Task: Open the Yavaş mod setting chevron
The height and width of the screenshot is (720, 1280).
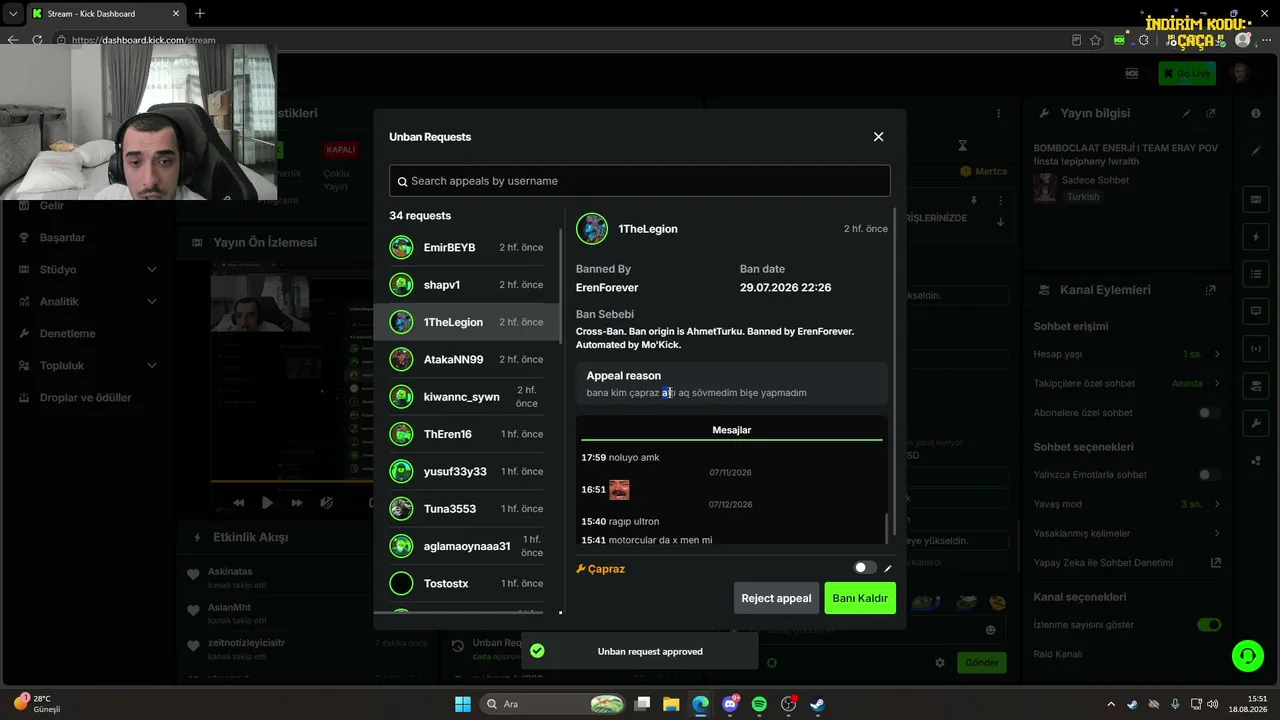Action: tap(1217, 504)
